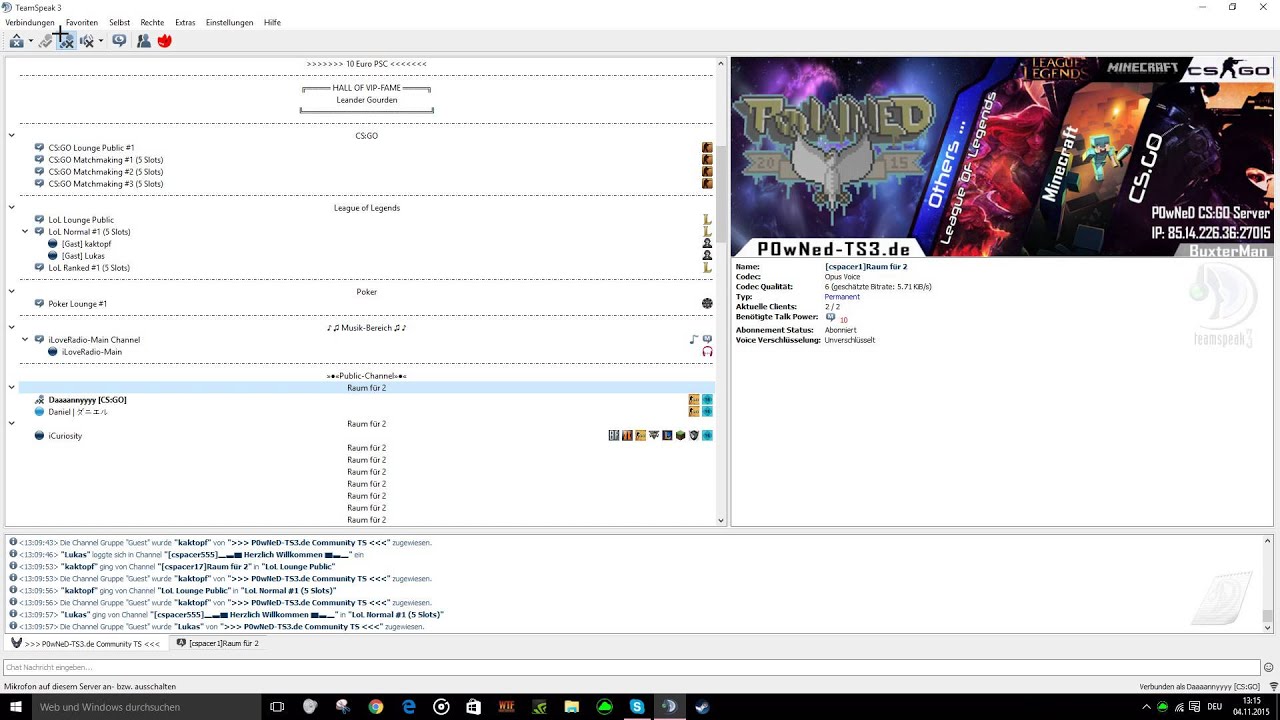Open Skype from the taskbar
The height and width of the screenshot is (720, 1280).
[637, 706]
